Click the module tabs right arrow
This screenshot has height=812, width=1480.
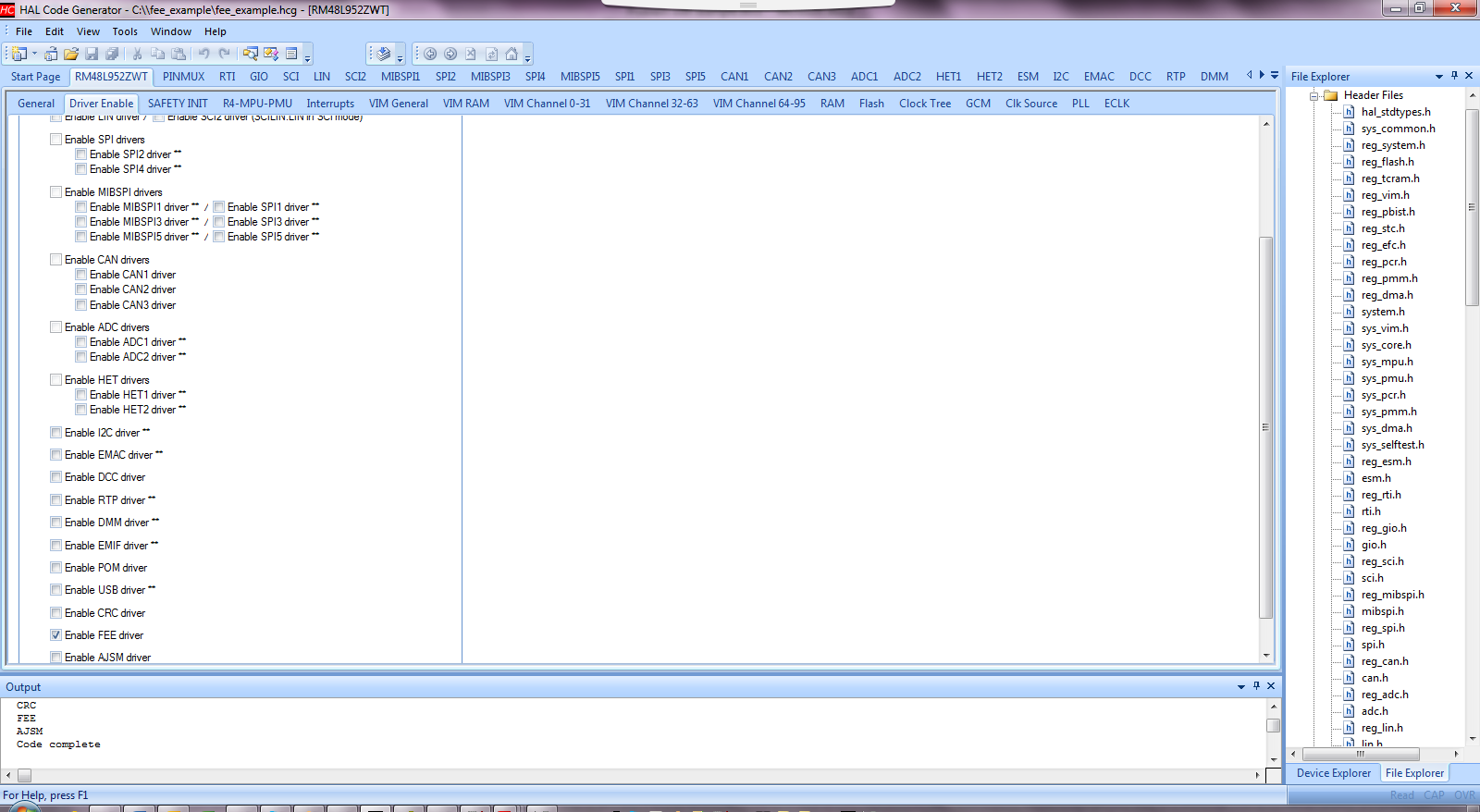point(1262,75)
